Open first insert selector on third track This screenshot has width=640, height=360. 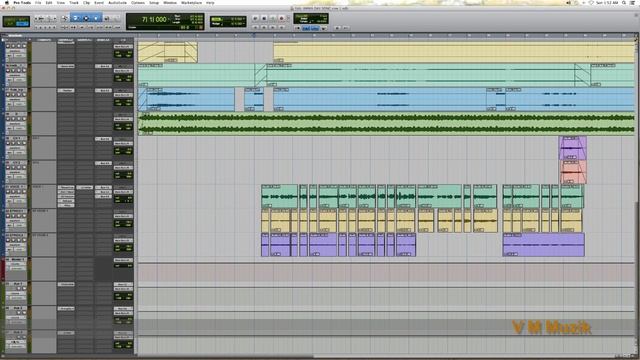[66, 90]
